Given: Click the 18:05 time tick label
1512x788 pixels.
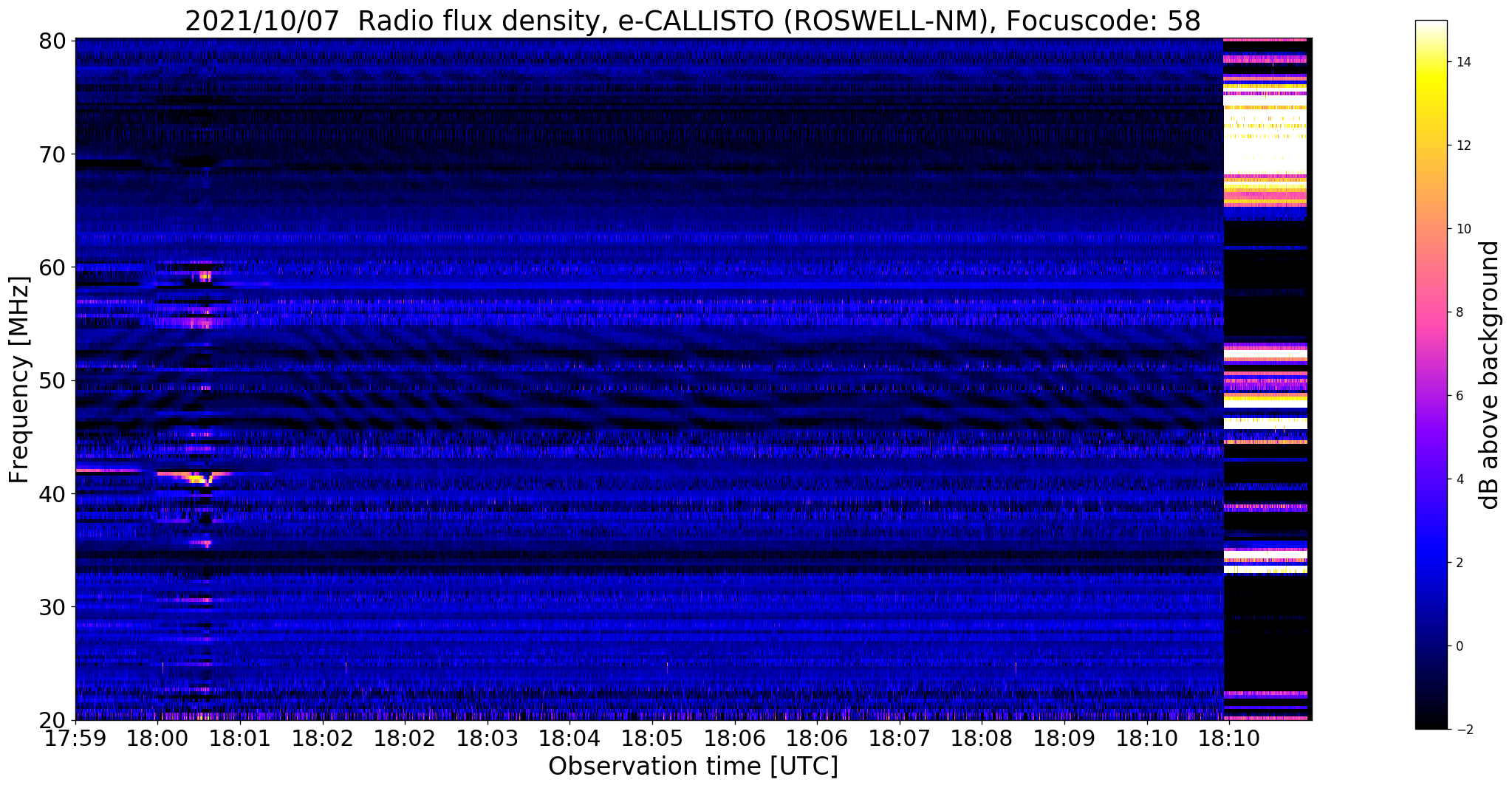Looking at the screenshot, I should [x=651, y=739].
